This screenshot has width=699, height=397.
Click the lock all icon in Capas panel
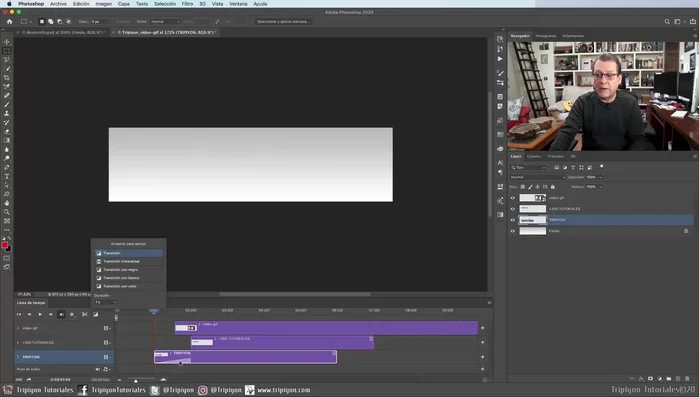click(x=553, y=187)
